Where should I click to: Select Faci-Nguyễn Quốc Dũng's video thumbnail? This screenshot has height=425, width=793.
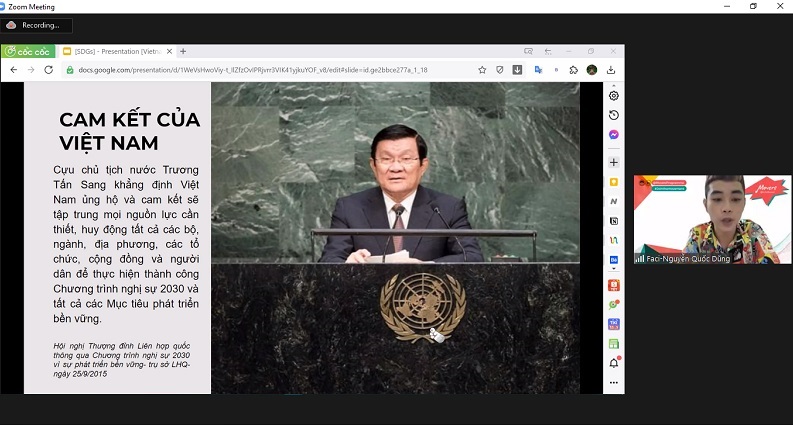coord(706,218)
